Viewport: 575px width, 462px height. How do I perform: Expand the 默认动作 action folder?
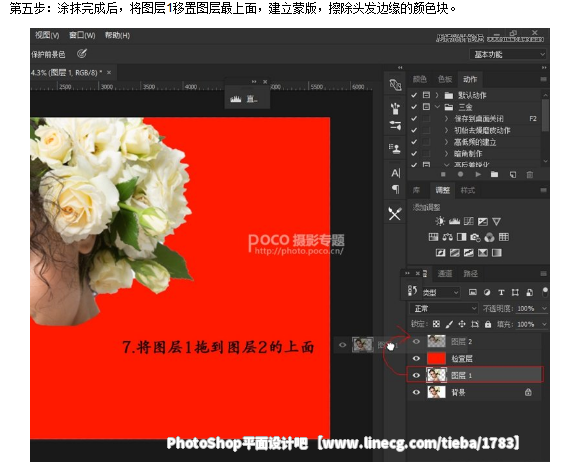(437, 95)
